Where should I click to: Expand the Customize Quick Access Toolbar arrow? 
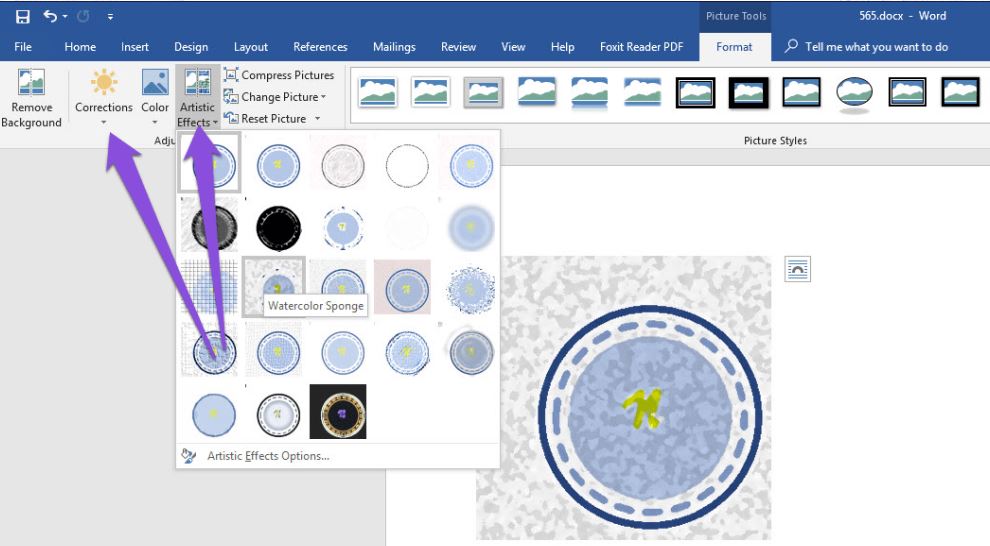click(x=110, y=17)
